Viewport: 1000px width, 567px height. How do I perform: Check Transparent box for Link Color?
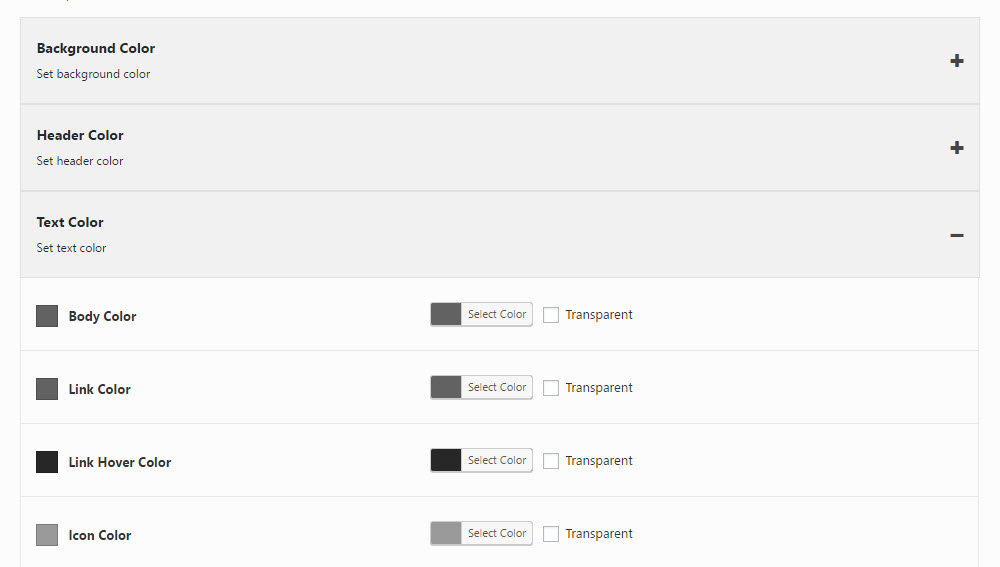pyautogui.click(x=551, y=388)
